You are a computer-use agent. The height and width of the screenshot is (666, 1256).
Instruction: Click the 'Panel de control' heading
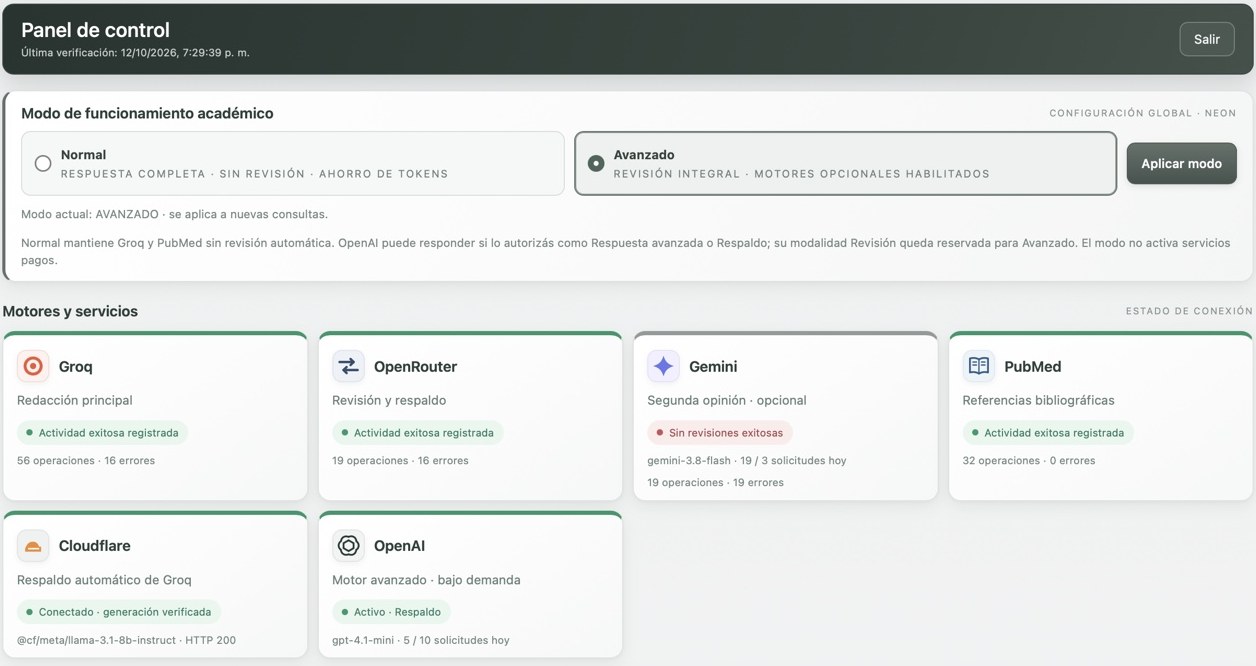pos(96,31)
